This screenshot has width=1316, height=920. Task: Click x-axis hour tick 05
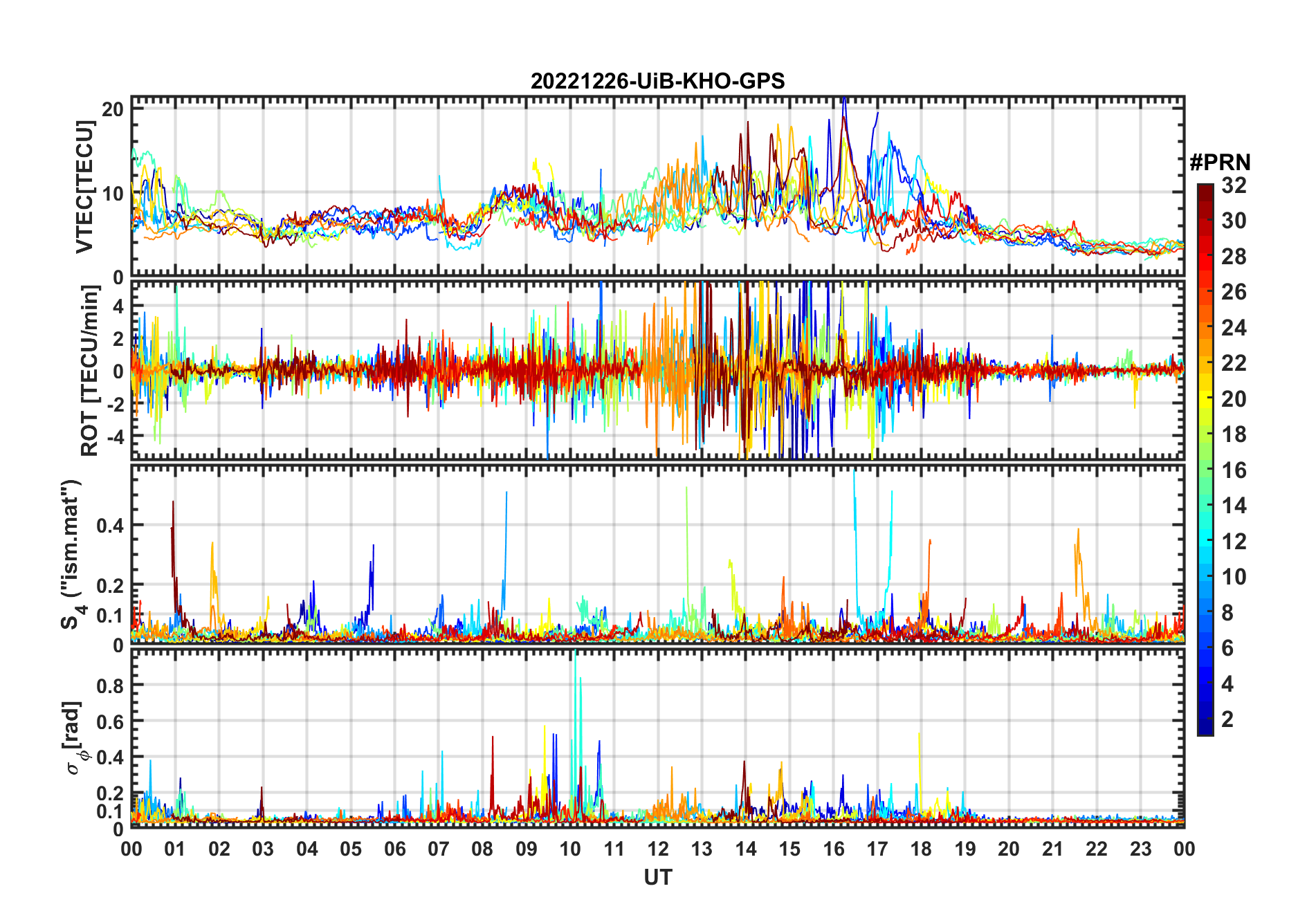click(x=351, y=849)
